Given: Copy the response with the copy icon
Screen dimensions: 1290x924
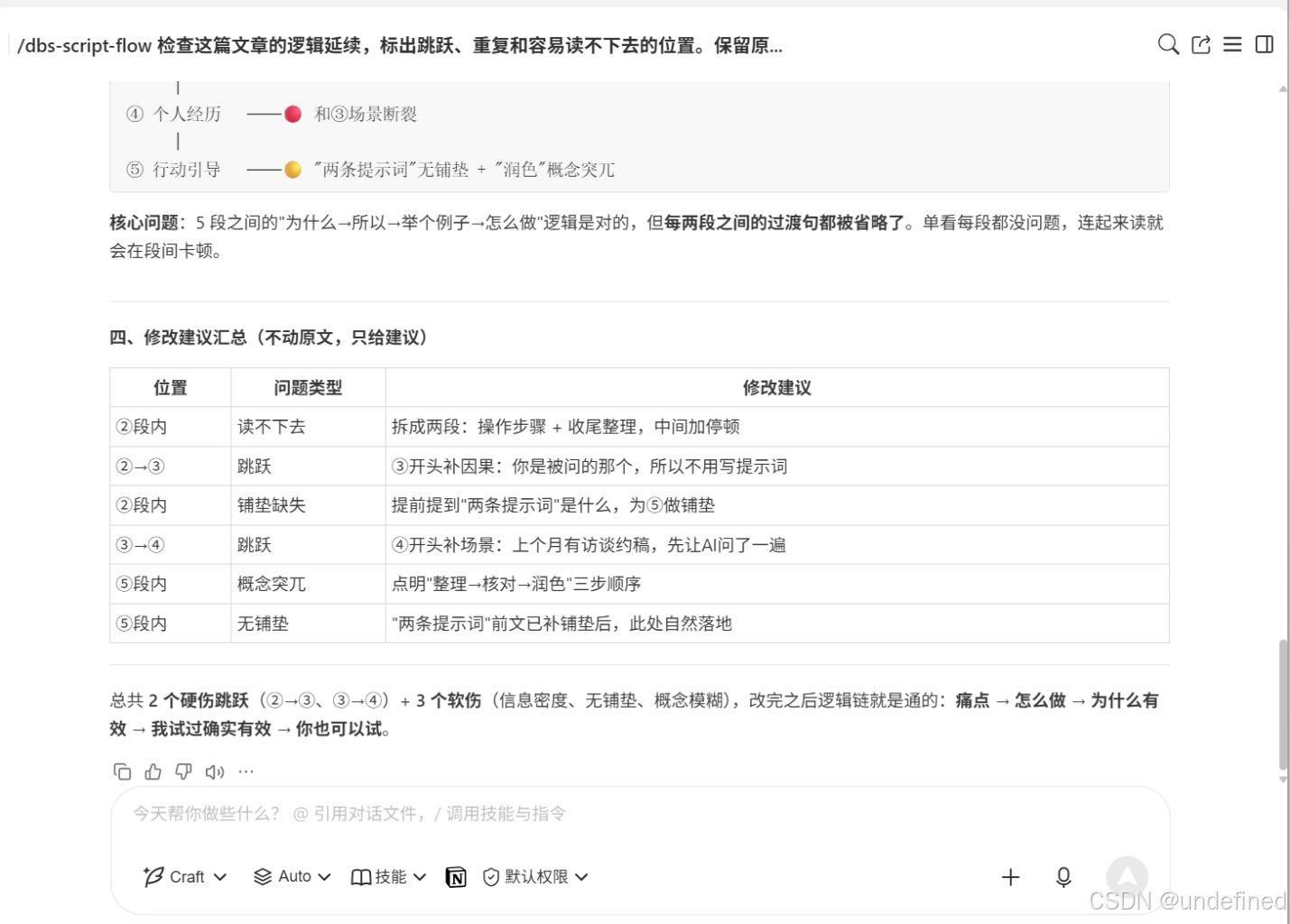Looking at the screenshot, I should pyautogui.click(x=122, y=772).
